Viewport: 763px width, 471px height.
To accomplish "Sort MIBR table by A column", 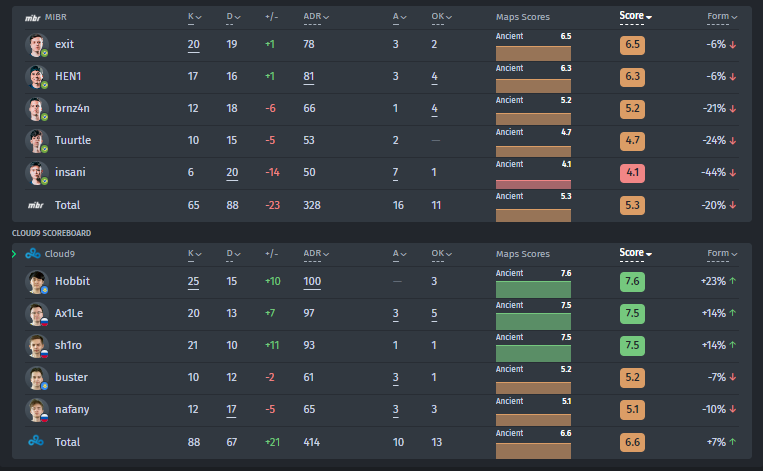I will [x=400, y=17].
